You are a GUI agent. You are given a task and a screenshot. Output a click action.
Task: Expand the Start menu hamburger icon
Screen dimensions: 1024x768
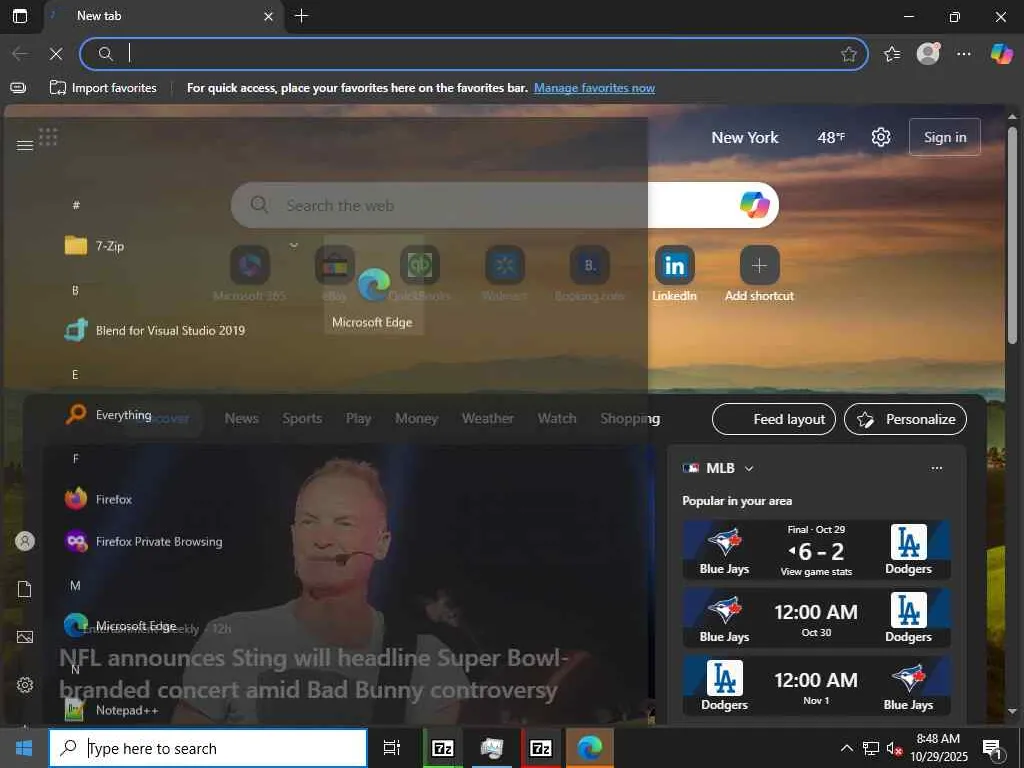25,145
